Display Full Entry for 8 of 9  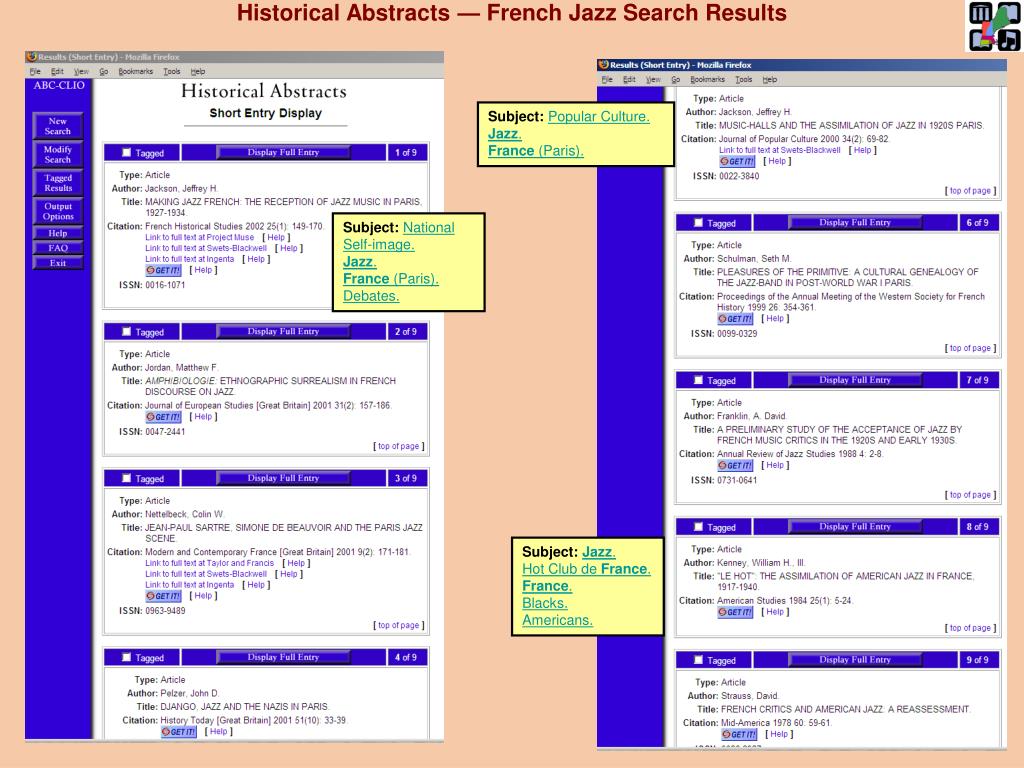point(855,527)
